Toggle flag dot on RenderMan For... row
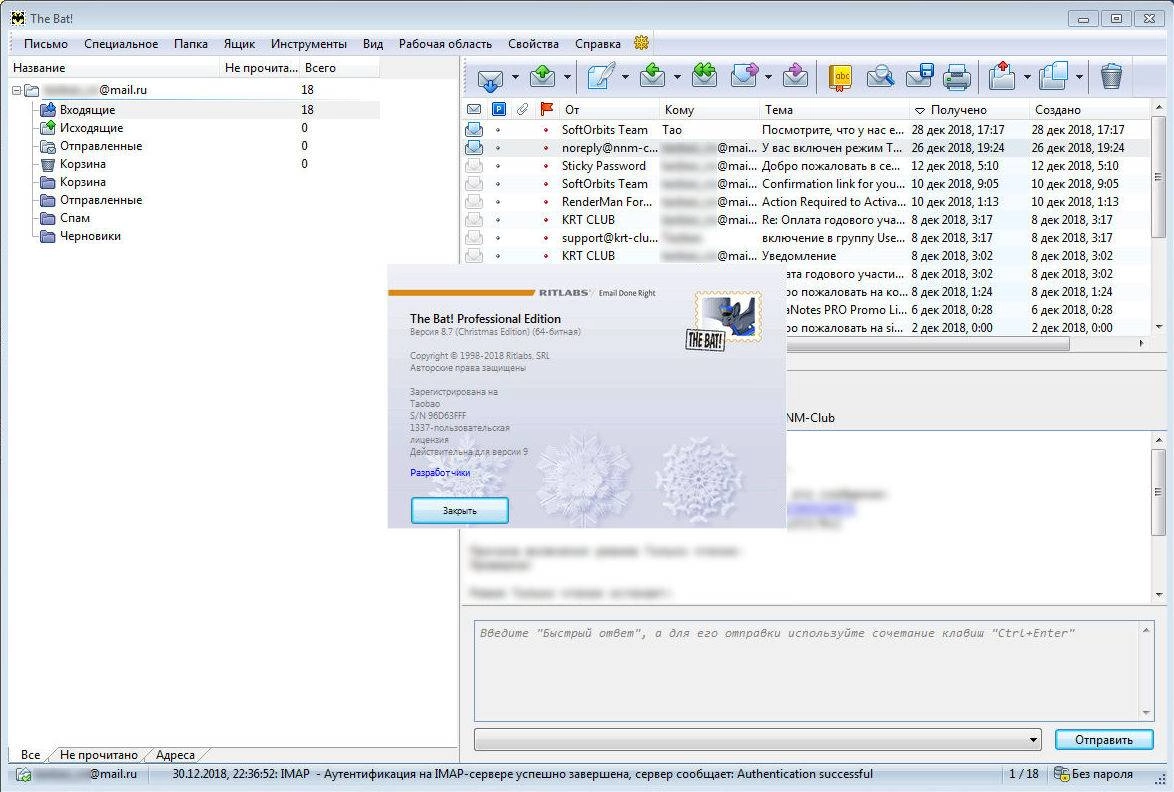 546,202
